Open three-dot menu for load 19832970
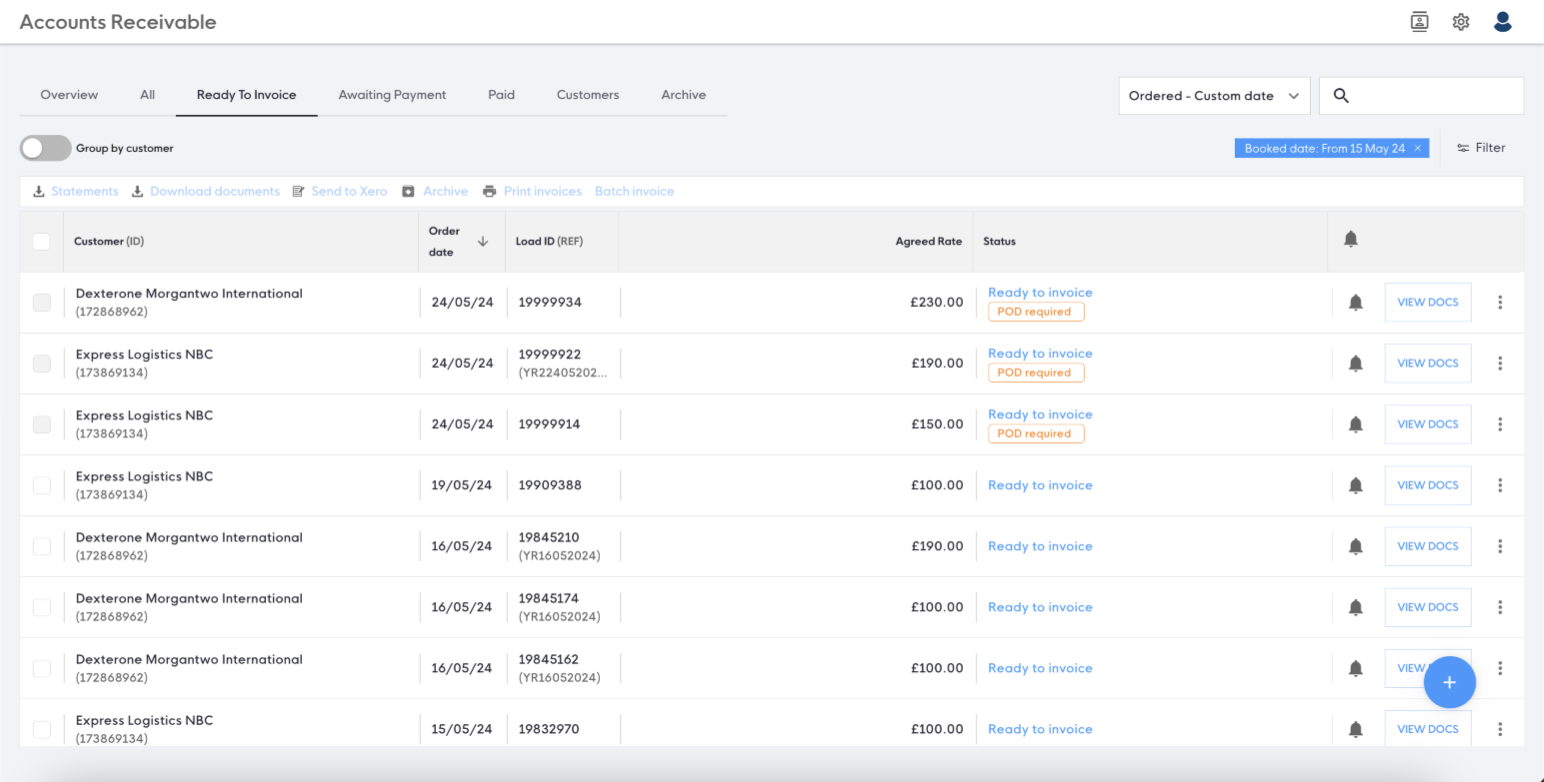1544x782 pixels. pos(1500,729)
